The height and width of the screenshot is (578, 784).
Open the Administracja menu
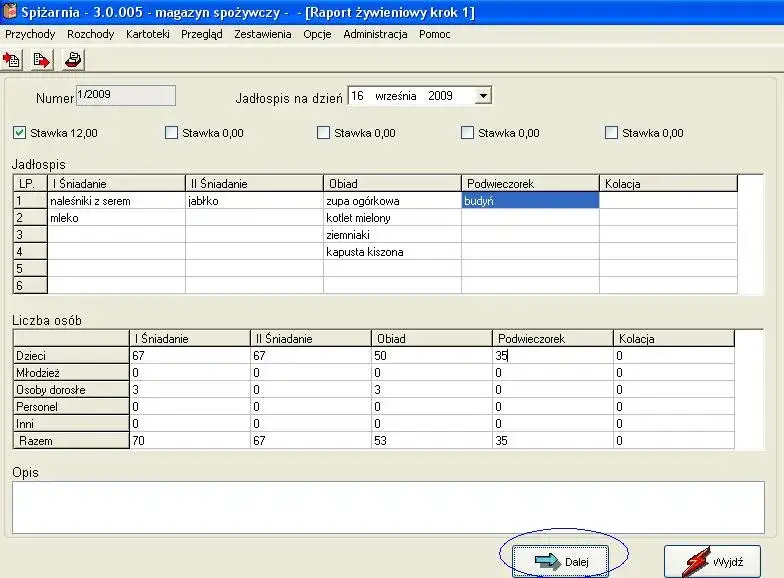[375, 34]
